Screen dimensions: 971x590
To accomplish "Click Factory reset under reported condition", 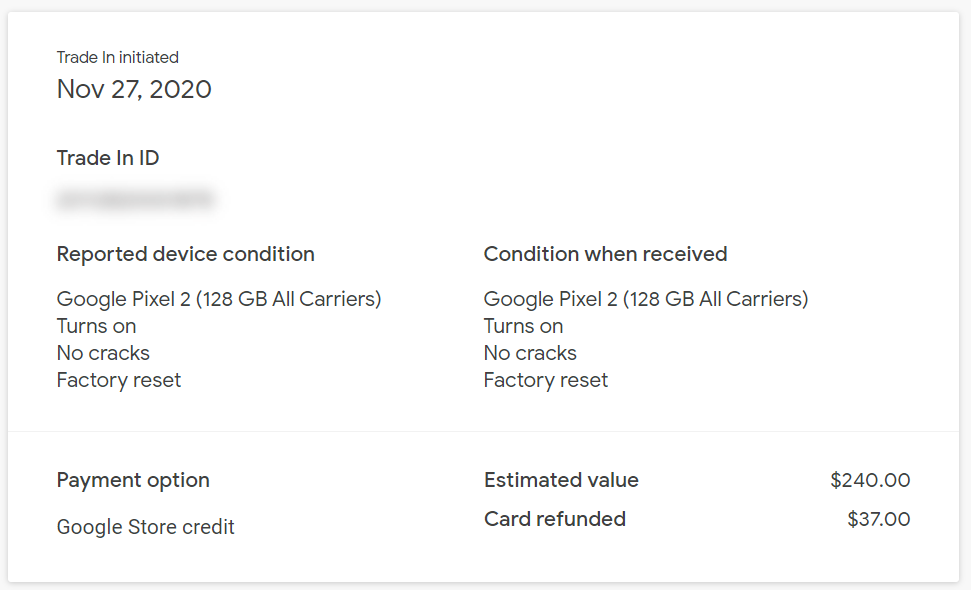I will pyautogui.click(x=119, y=380).
